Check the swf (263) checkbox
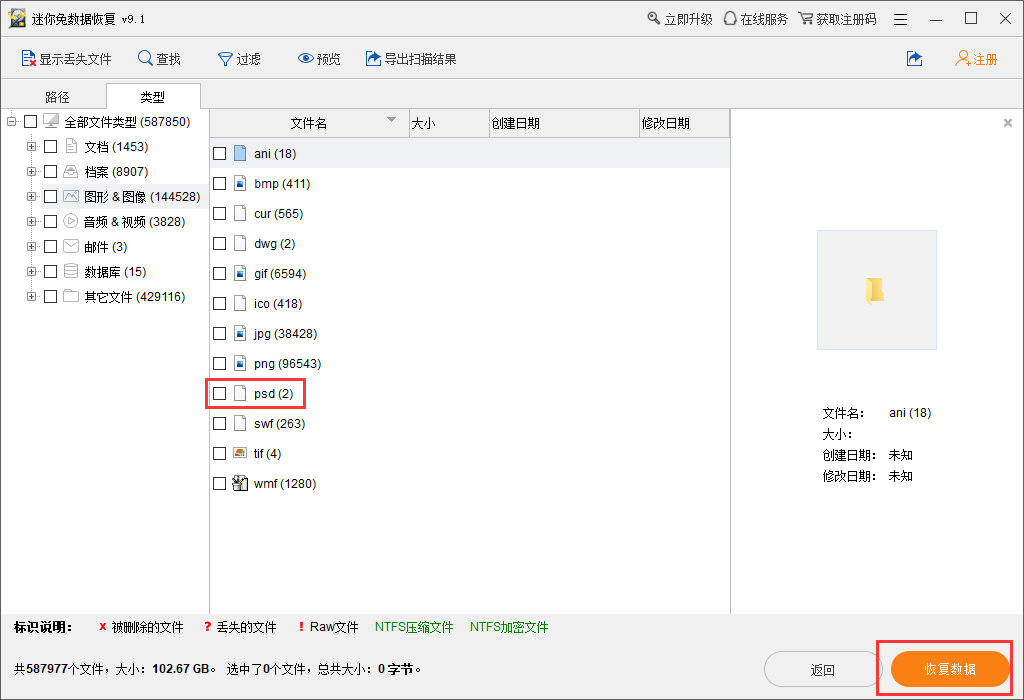 [219, 424]
